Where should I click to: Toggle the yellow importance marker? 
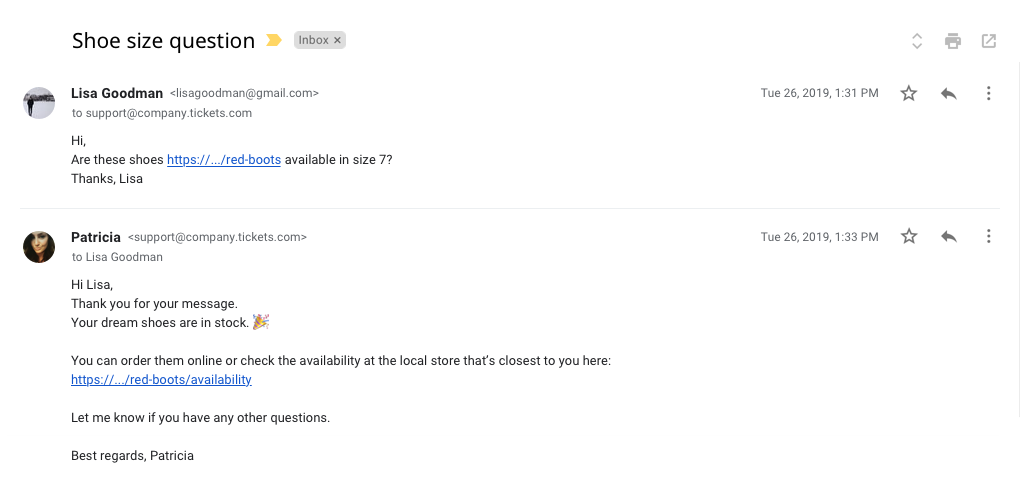[x=274, y=41]
